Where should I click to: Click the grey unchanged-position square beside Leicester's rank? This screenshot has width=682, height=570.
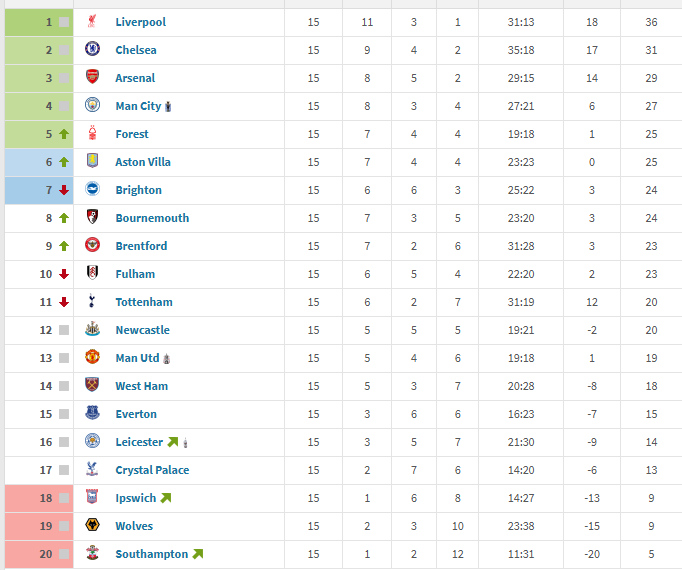tap(64, 442)
